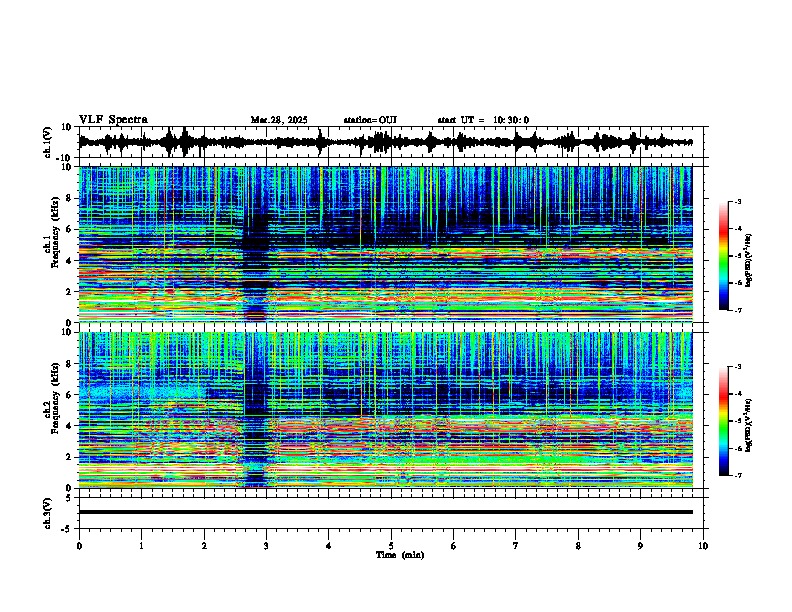Click the ch.1 color scale log(PSD) unit label
Image resolution: width=792 pixels, height=612 pixels.
click(x=749, y=261)
